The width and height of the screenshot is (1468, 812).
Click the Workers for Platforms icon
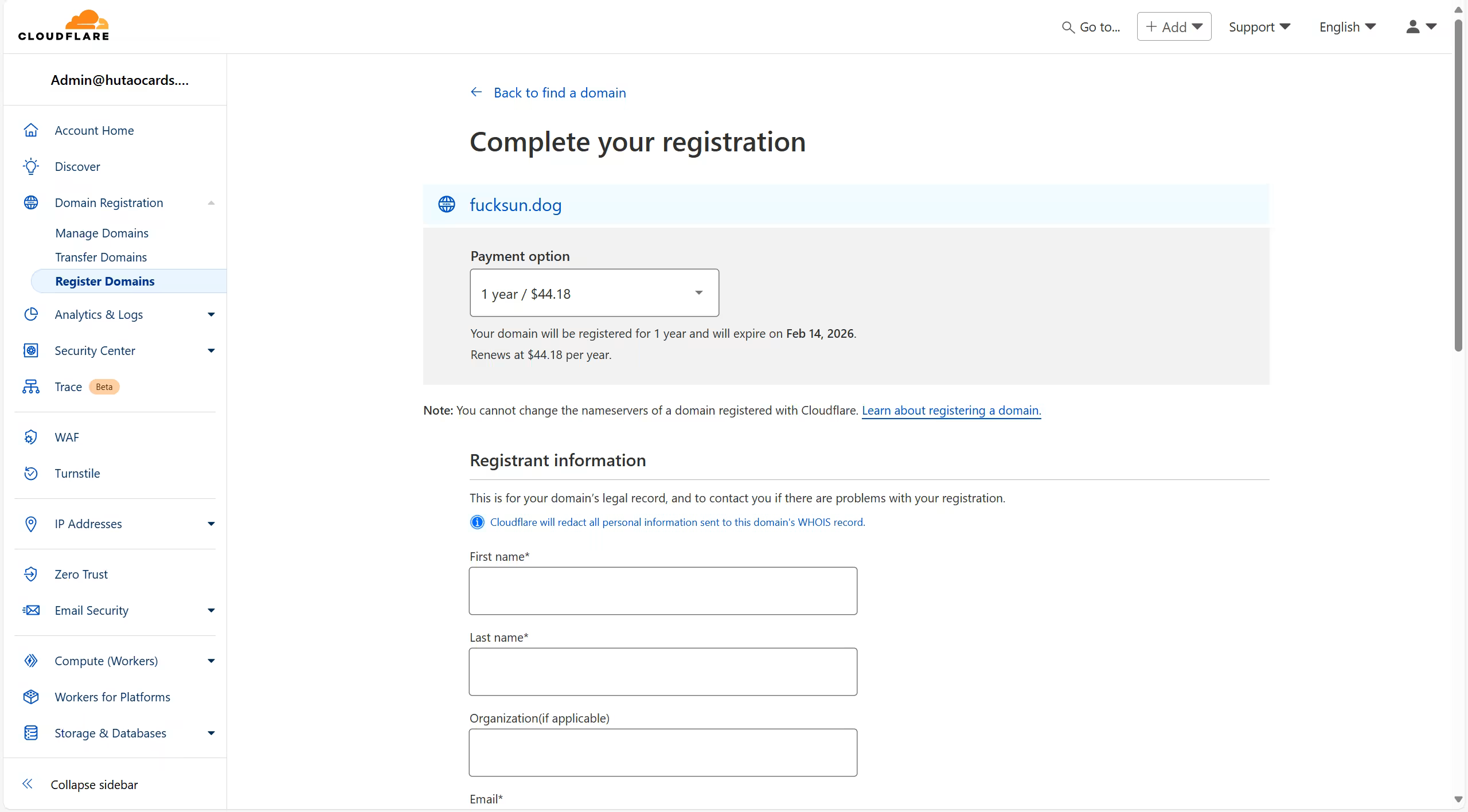pyautogui.click(x=31, y=697)
